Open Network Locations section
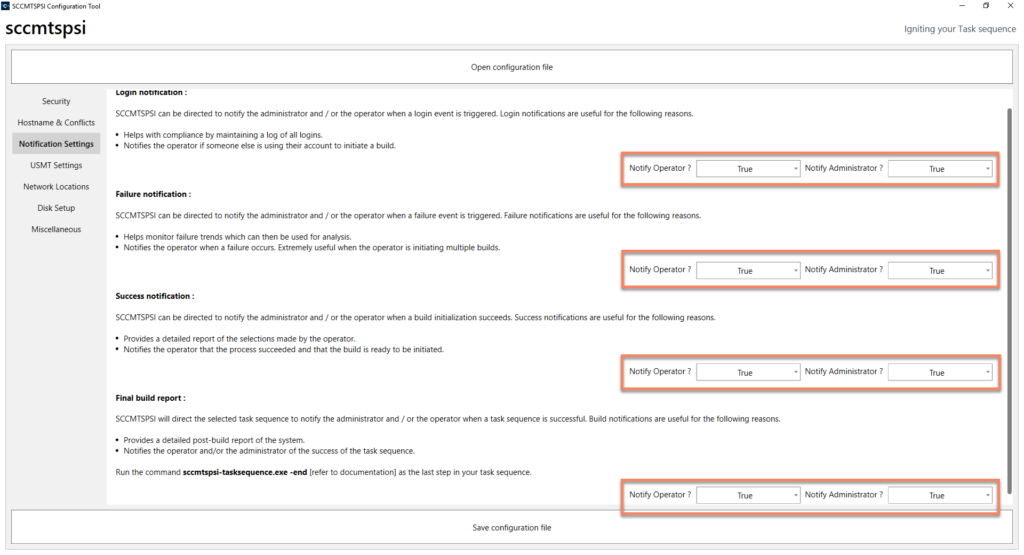 click(x=56, y=187)
